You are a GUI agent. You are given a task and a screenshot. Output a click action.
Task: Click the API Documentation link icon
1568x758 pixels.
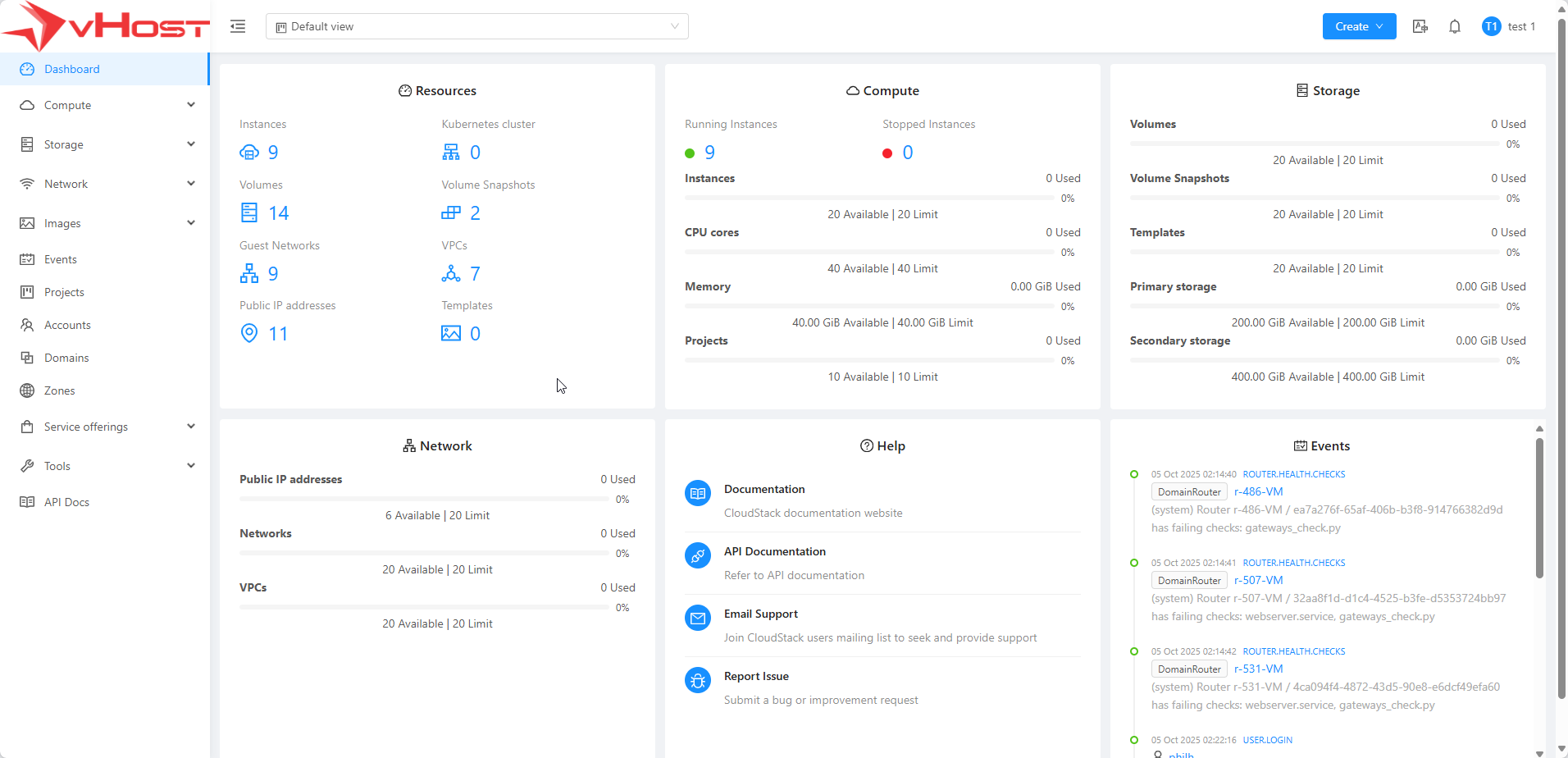(697, 556)
